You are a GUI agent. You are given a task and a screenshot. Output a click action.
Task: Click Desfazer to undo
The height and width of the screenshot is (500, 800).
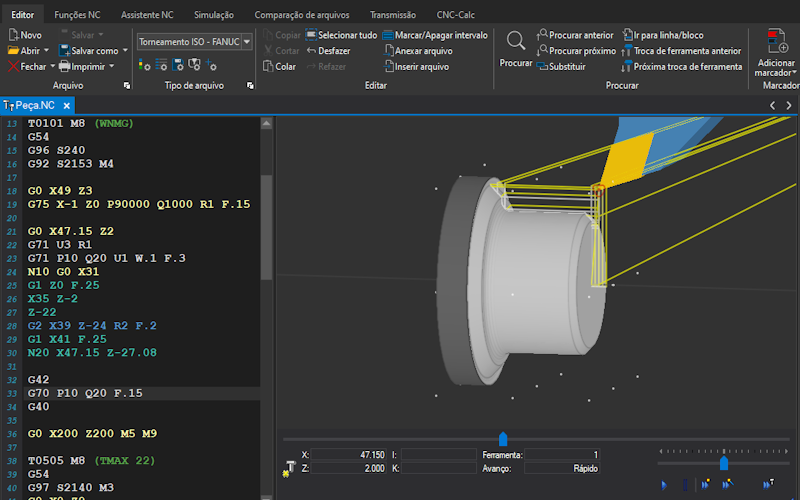[x=333, y=51]
